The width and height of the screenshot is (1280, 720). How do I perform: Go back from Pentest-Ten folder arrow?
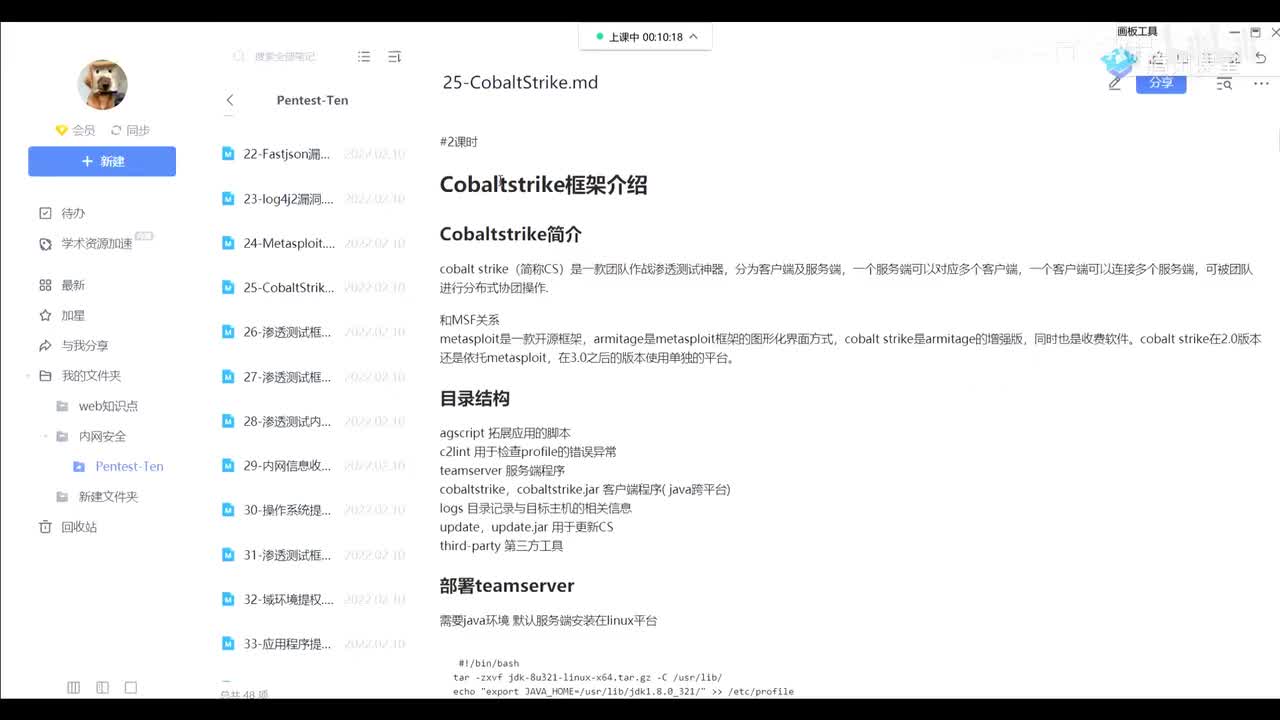pos(230,100)
